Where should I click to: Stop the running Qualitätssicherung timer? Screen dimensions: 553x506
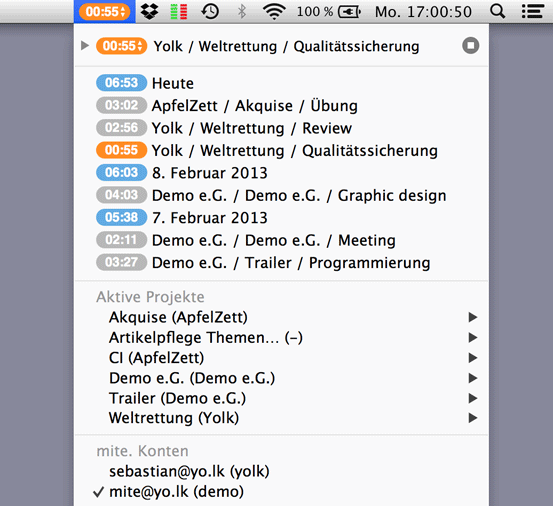(470, 45)
